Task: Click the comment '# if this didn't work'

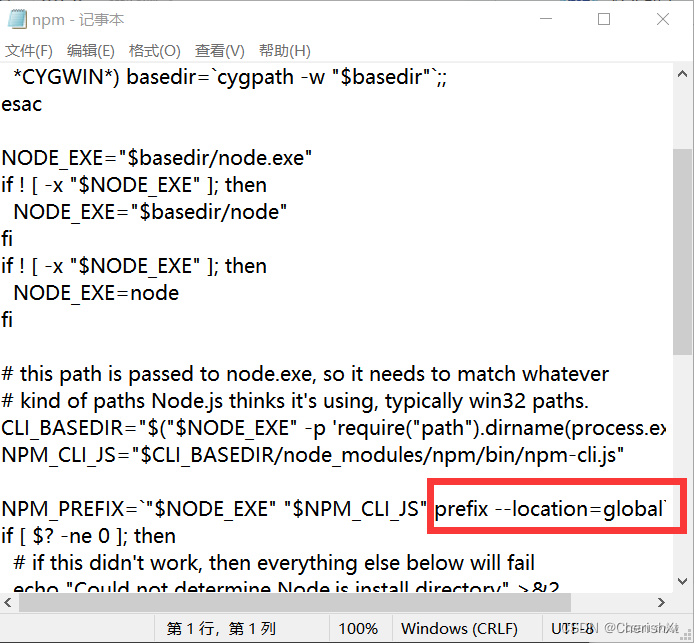Action: [x=274, y=563]
